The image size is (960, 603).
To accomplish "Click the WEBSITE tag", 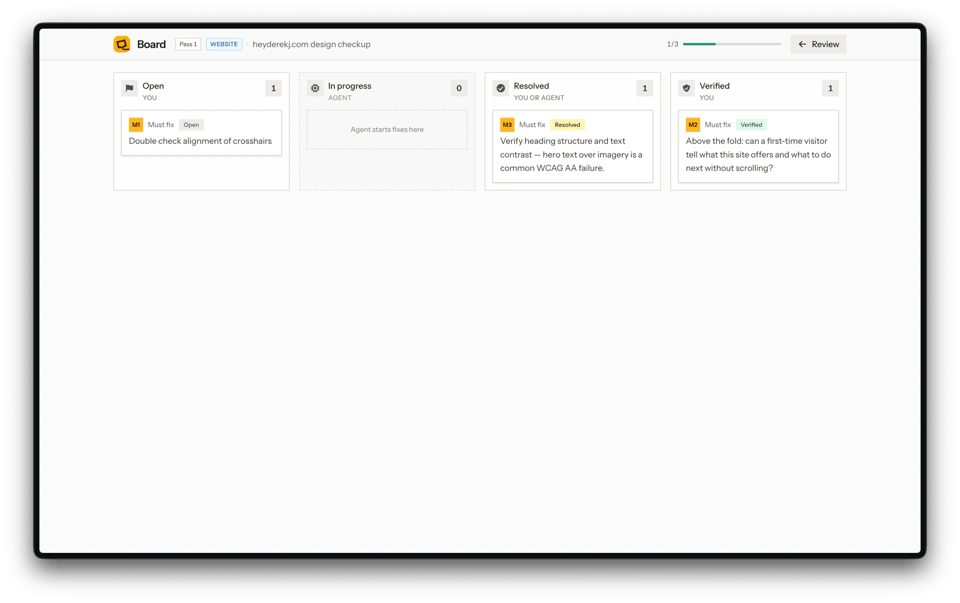I will [x=224, y=44].
